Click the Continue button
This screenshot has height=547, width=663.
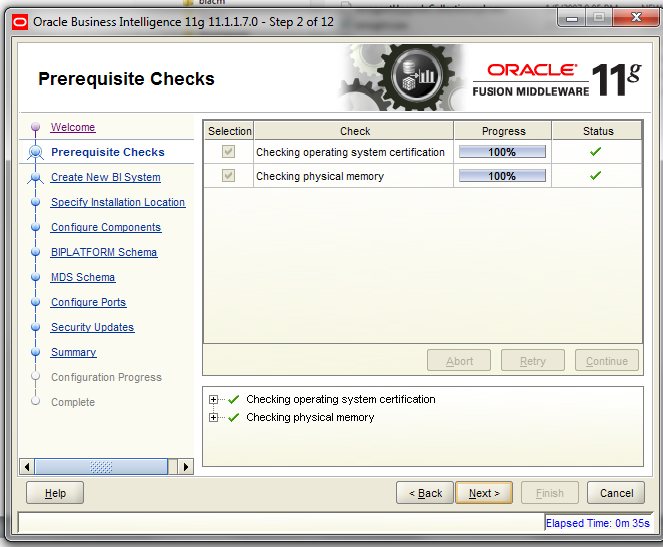(x=607, y=360)
